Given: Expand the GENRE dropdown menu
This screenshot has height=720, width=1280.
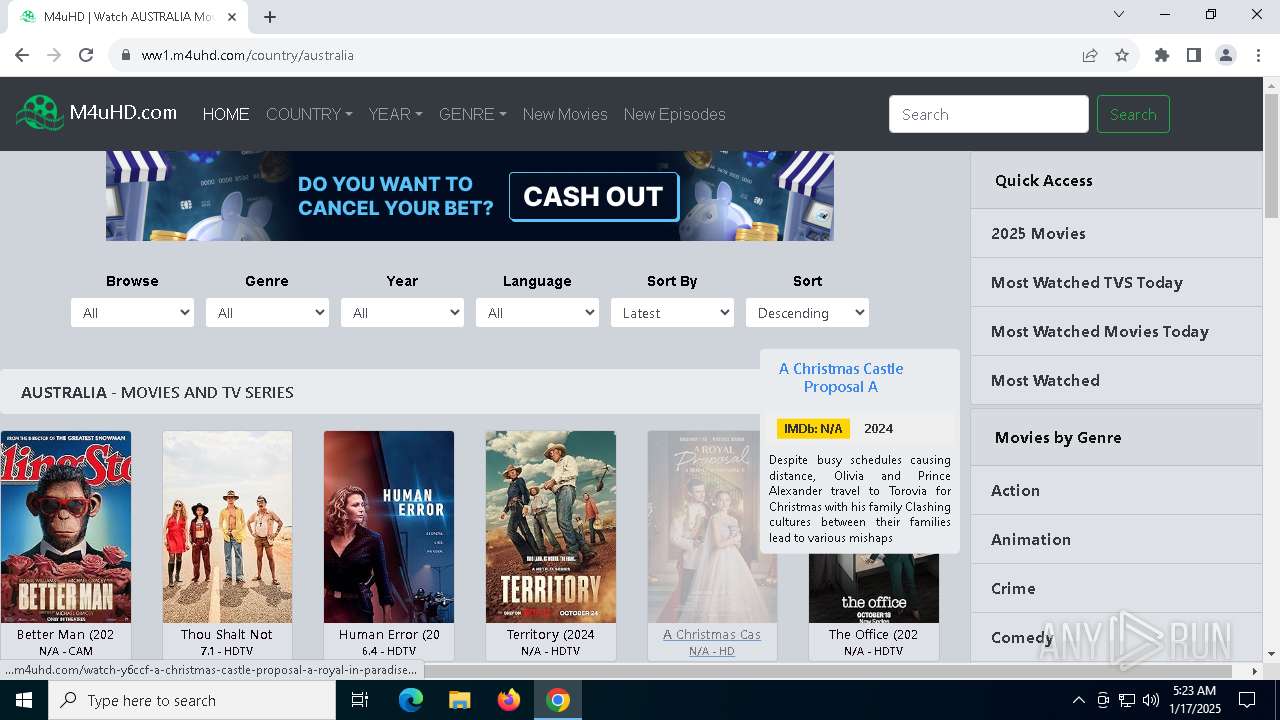Looking at the screenshot, I should point(472,114).
